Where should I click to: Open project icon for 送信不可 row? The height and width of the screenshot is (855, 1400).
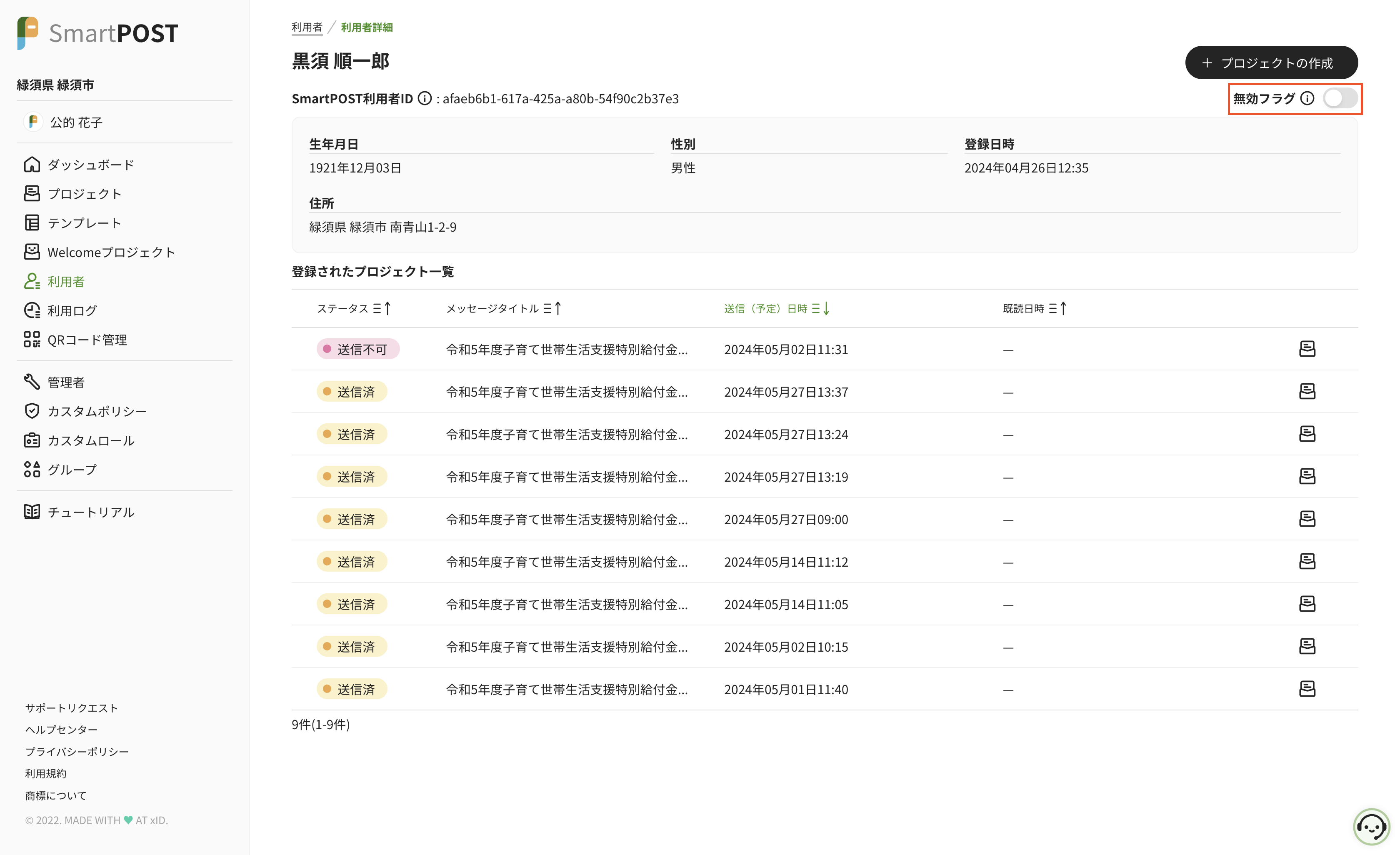1307,349
